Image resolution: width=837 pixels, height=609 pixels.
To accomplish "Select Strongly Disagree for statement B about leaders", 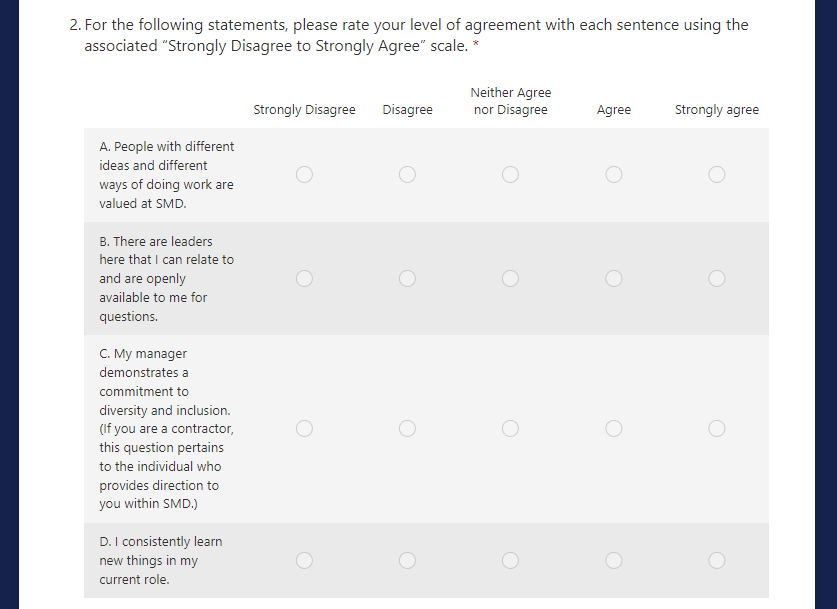I will click(304, 278).
